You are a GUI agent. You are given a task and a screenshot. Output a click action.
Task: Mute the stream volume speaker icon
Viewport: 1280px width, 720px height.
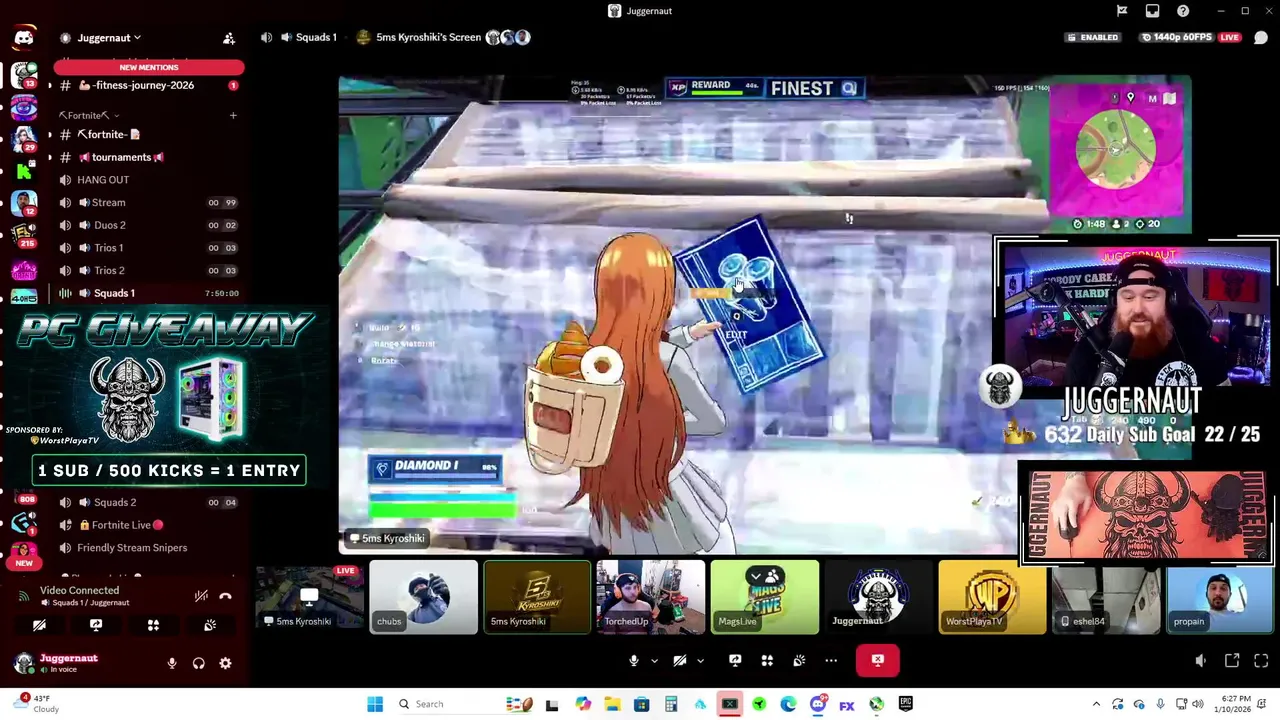click(1201, 660)
